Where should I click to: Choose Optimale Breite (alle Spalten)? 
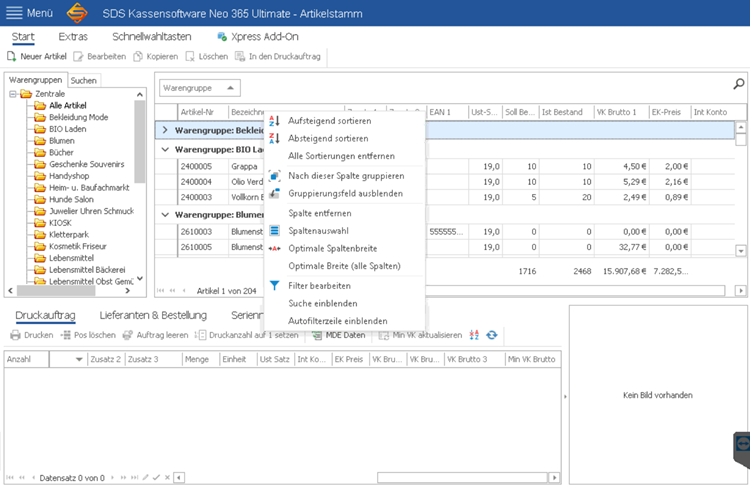click(344, 266)
